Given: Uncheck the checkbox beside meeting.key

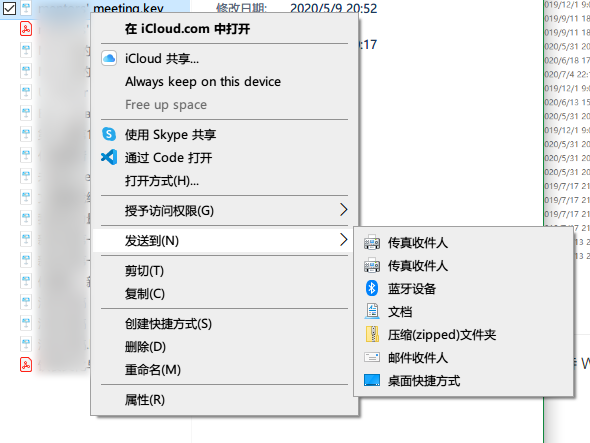Looking at the screenshot, I should click(9, 8).
